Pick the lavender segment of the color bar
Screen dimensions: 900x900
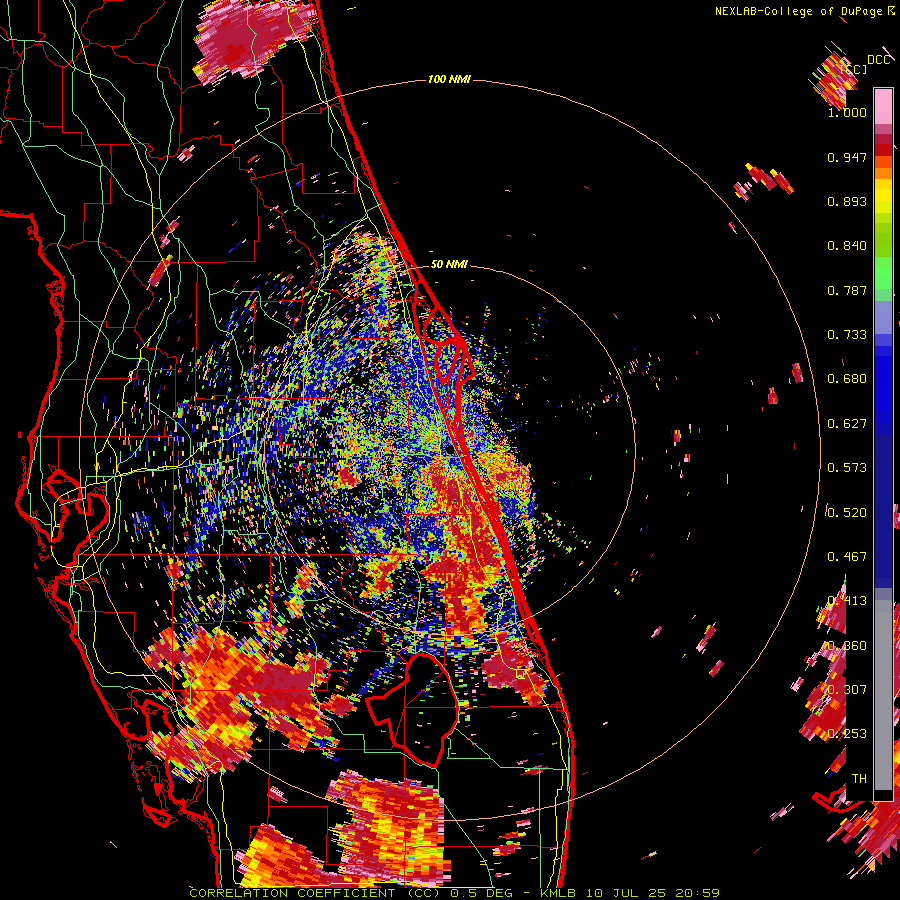[x=883, y=319]
